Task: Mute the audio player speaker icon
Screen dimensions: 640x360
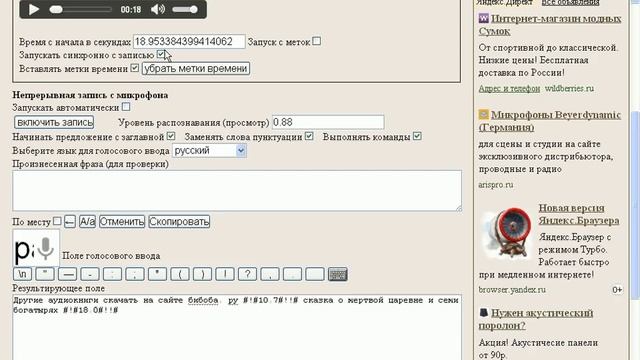Action: coord(158,9)
